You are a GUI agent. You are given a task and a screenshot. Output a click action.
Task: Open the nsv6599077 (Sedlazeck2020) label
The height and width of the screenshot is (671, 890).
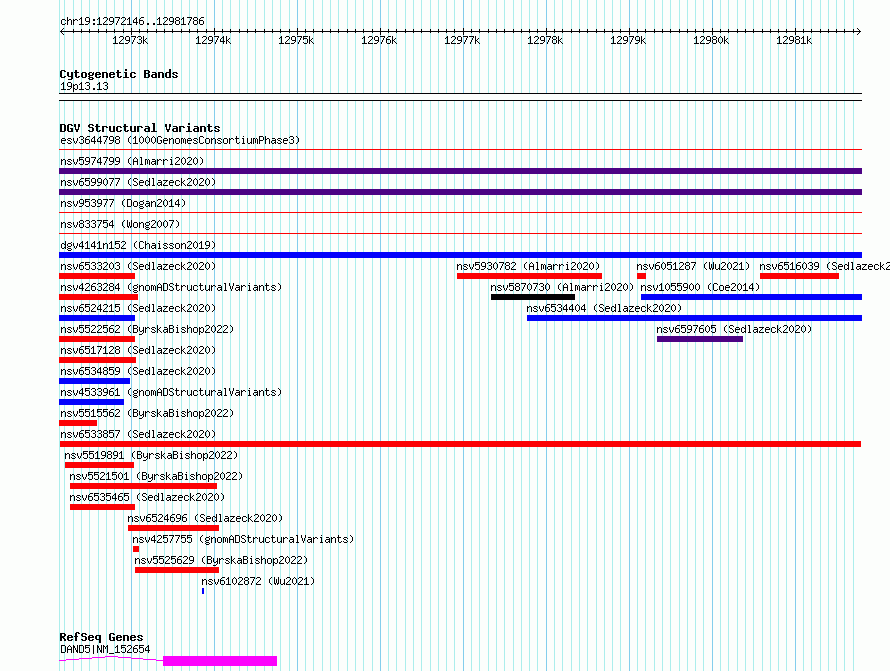(138, 182)
